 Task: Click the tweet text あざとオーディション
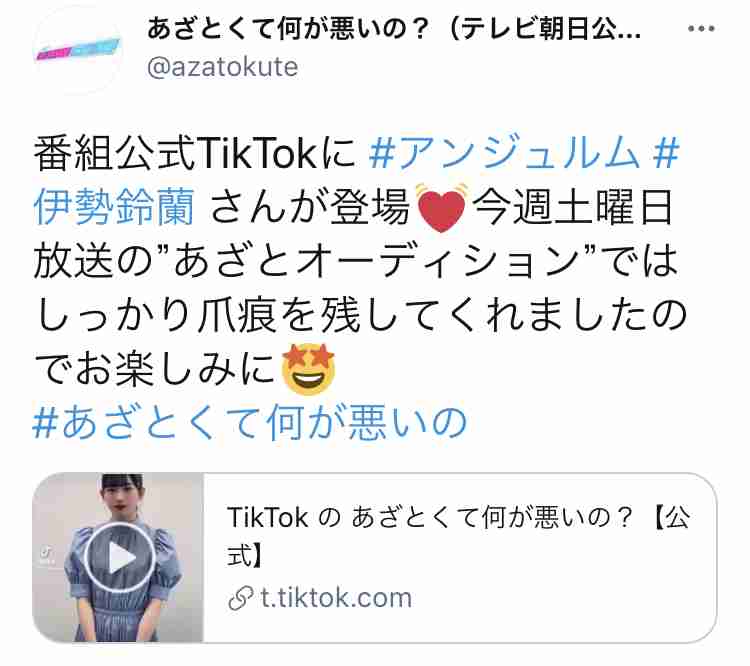click(376, 262)
